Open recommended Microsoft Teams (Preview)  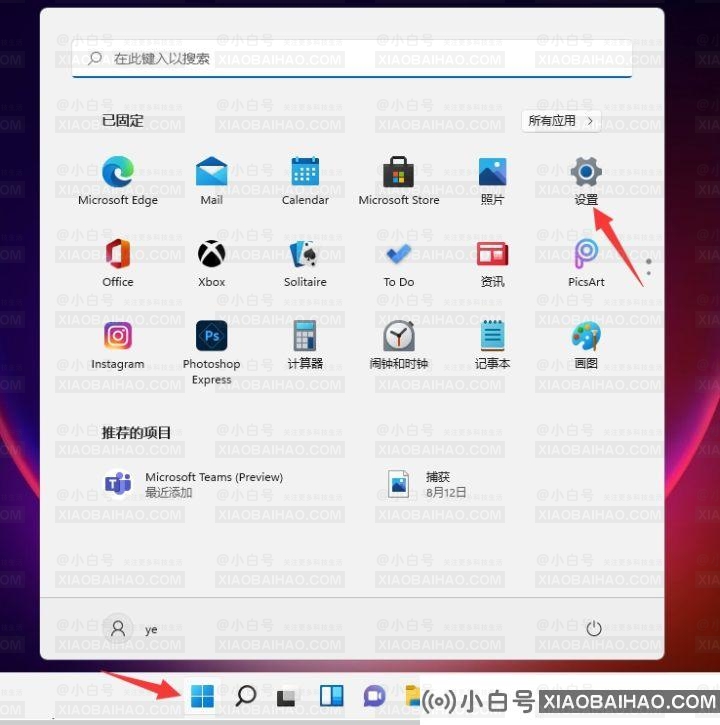pyautogui.click(x=193, y=484)
